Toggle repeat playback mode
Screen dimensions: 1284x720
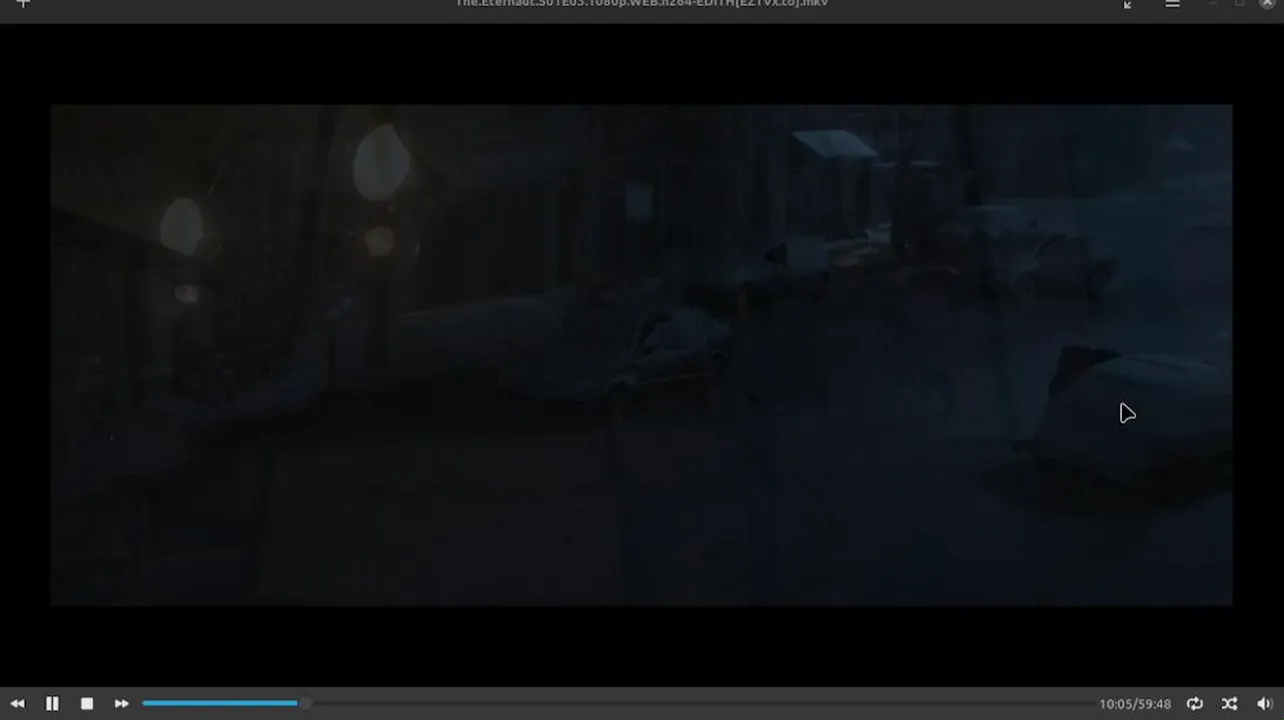coord(1195,704)
